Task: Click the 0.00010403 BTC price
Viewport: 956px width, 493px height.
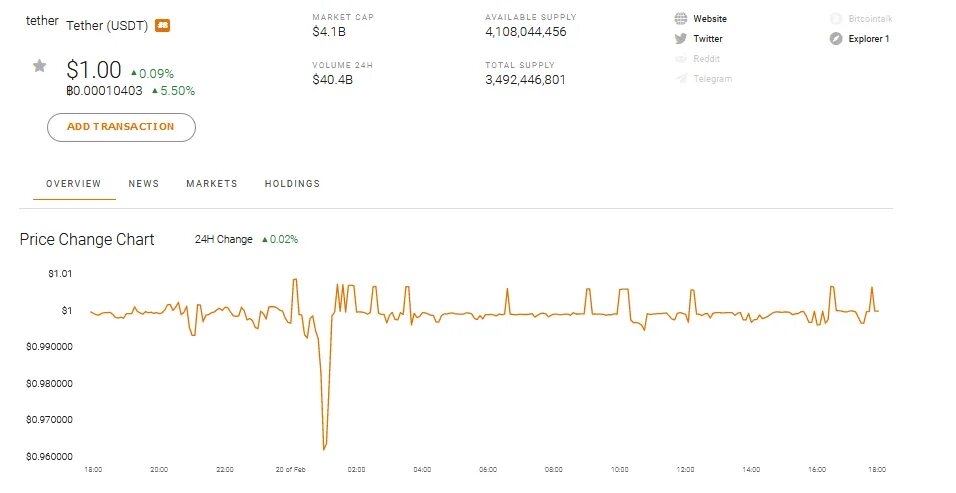Action: (x=104, y=91)
